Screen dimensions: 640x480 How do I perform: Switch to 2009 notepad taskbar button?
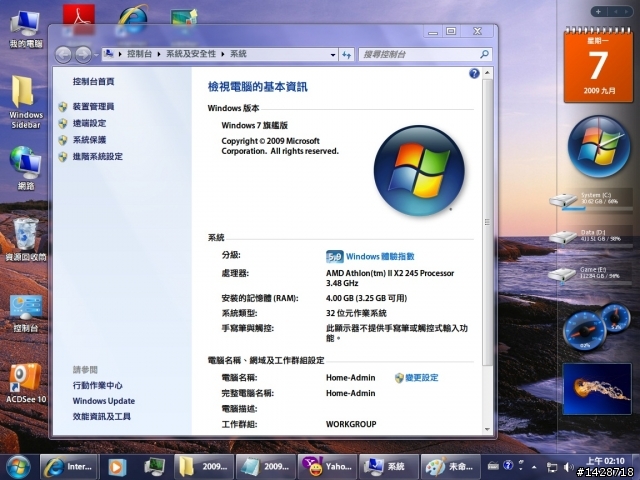[266, 467]
